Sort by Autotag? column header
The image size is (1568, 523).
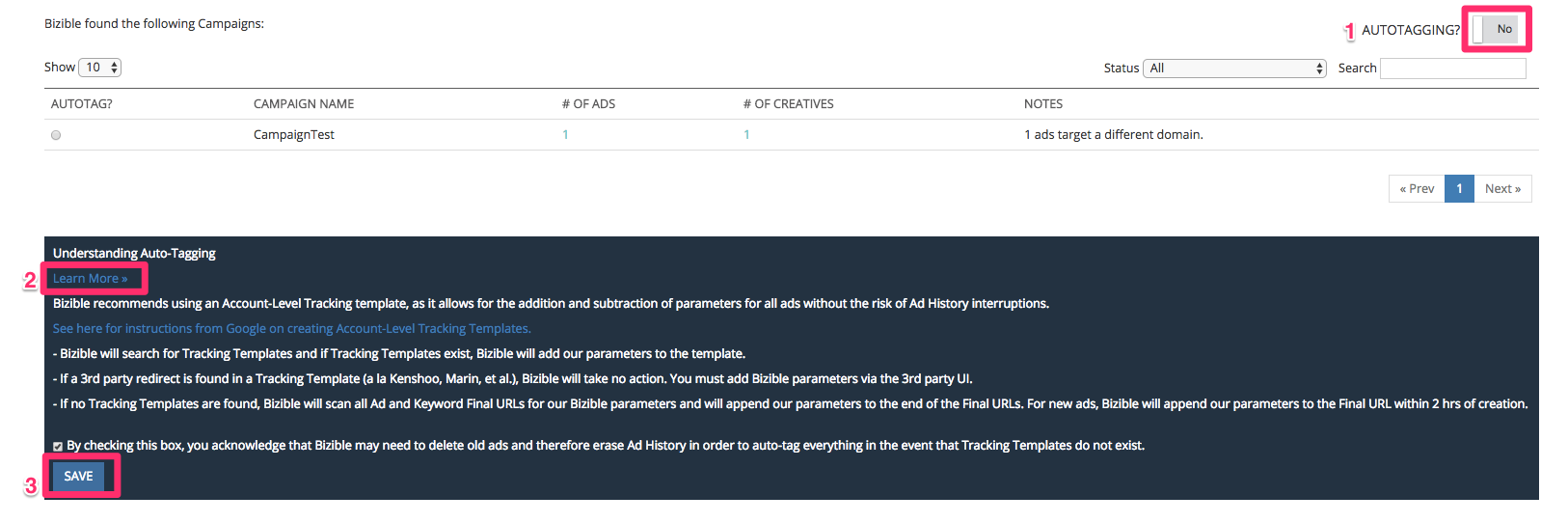click(x=82, y=104)
